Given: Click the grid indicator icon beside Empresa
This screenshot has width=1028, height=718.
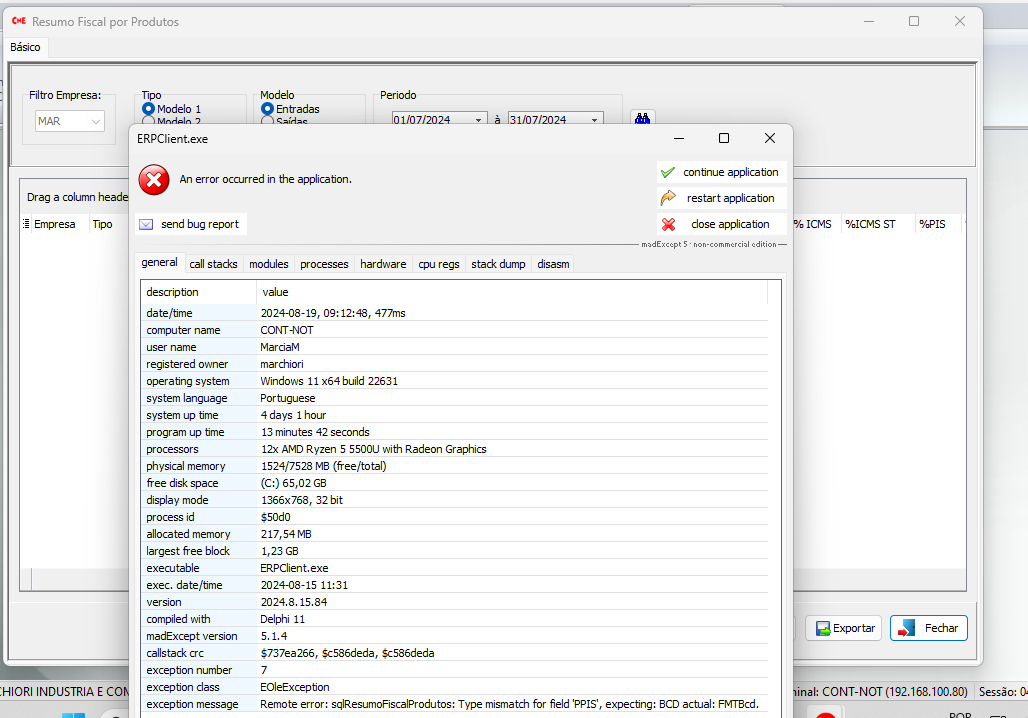Looking at the screenshot, I should [x=26, y=224].
